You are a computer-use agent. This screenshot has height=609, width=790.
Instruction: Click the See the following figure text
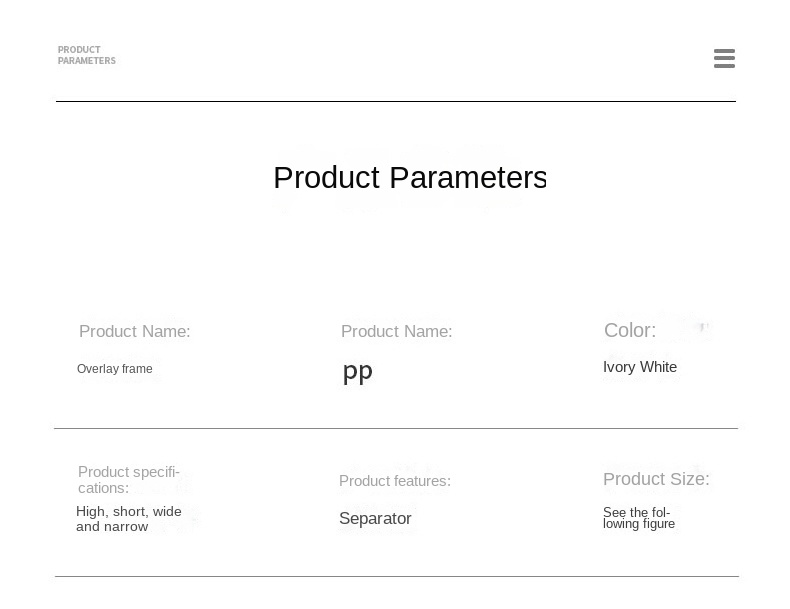click(638, 518)
